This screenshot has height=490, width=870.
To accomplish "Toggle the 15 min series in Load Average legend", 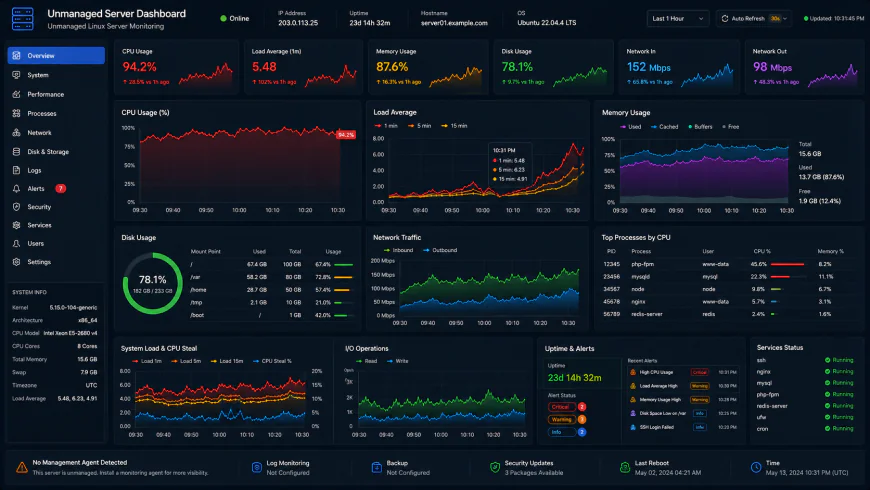I will tap(454, 126).
